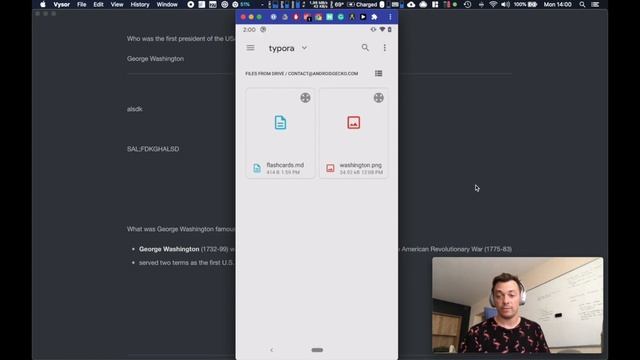The width and height of the screenshot is (640, 360).
Task: Open the Files app three-dot overflow menu
Action: 384,48
